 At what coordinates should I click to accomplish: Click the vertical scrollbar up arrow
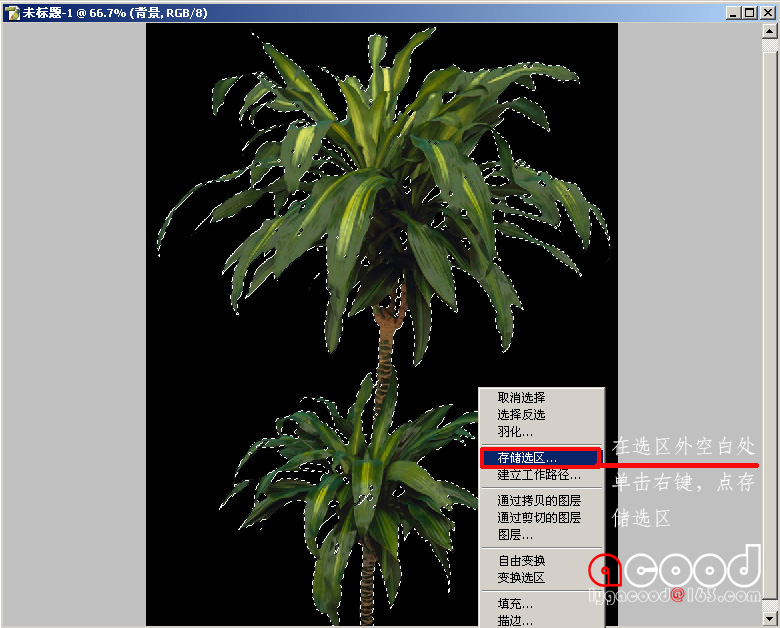tap(770, 31)
